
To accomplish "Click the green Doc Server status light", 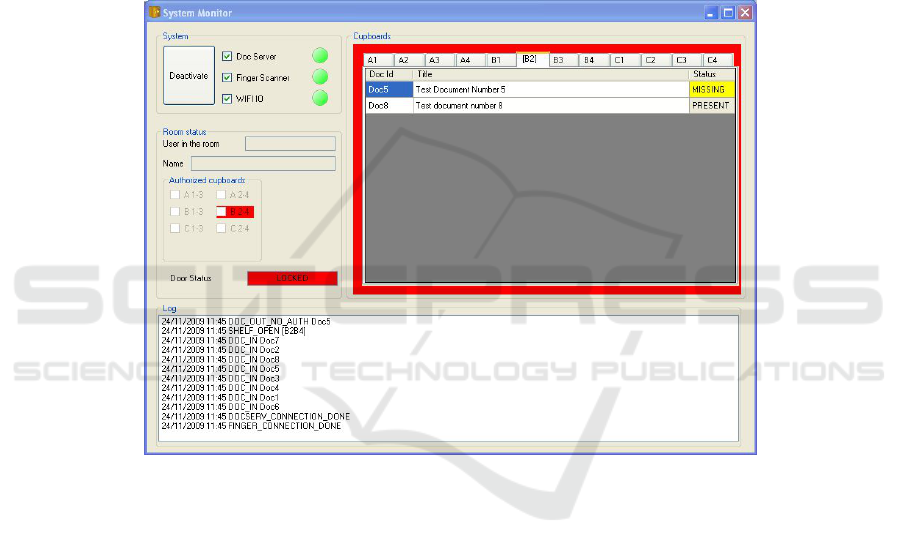I will coord(320,56).
